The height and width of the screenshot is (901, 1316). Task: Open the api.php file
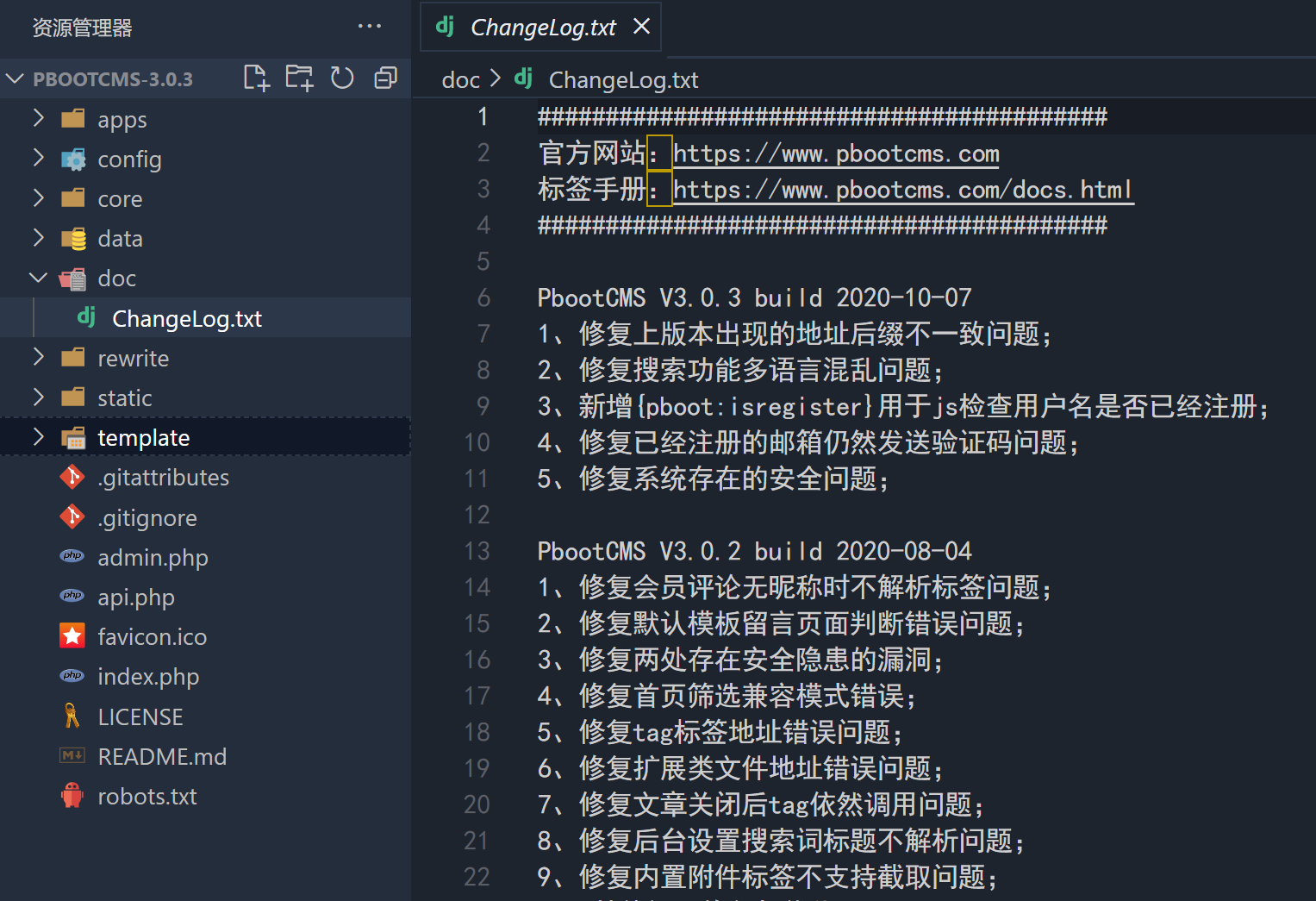[x=136, y=597]
